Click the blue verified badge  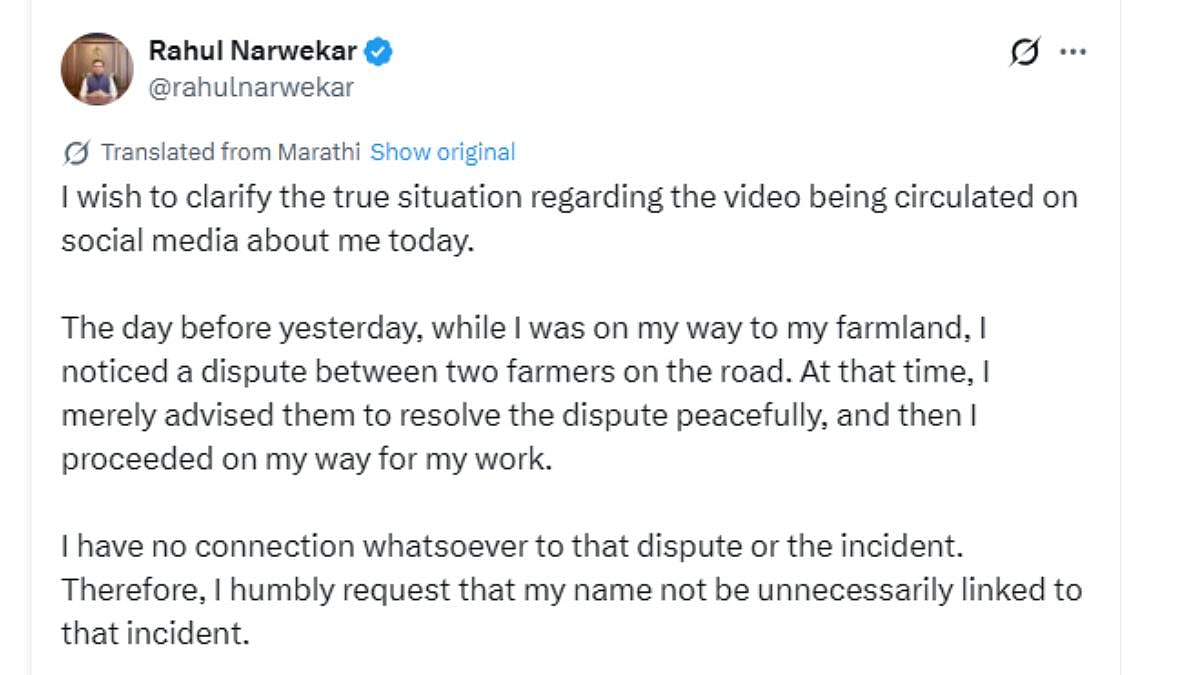coord(378,51)
